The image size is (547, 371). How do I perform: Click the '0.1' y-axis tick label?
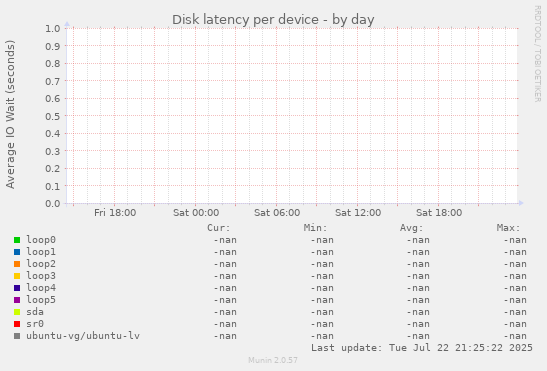pos(53,186)
